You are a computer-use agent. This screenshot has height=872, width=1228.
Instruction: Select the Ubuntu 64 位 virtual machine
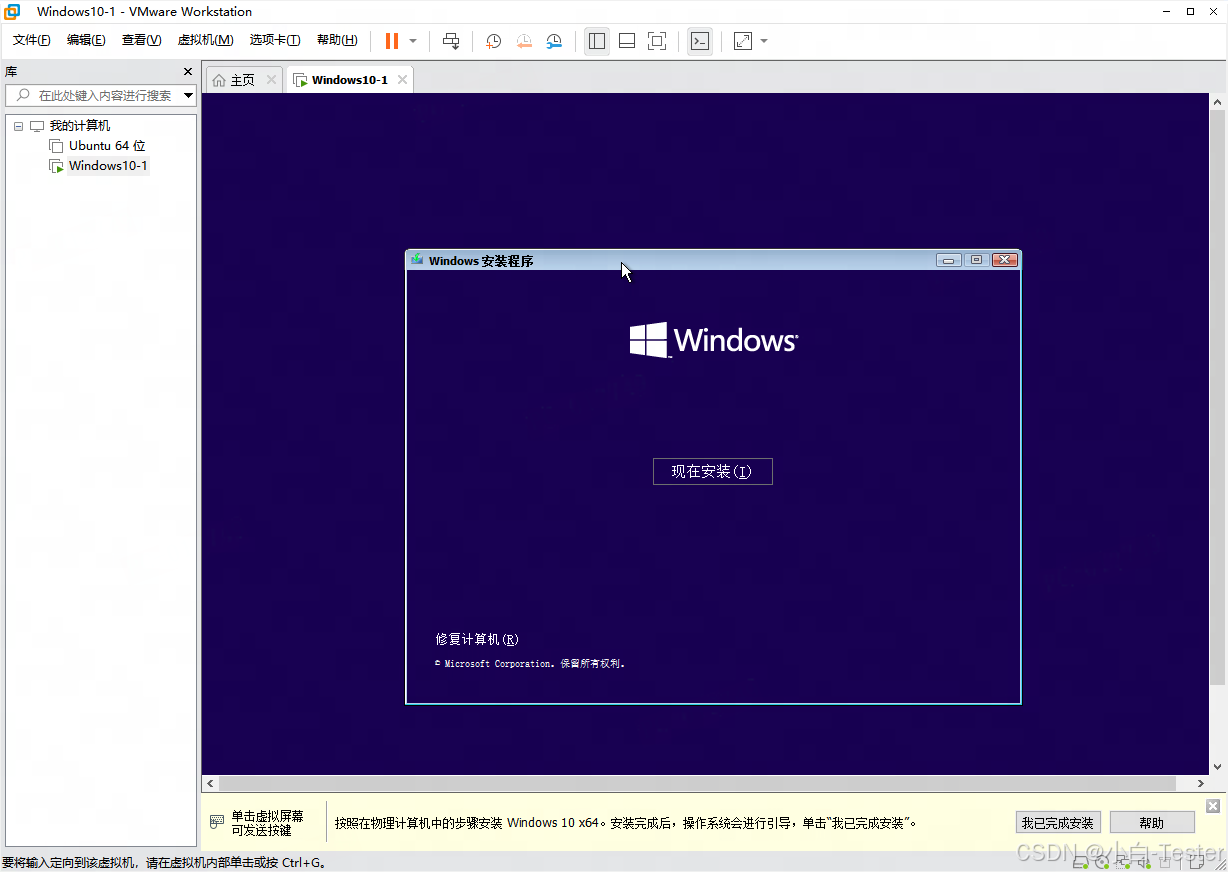(107, 146)
